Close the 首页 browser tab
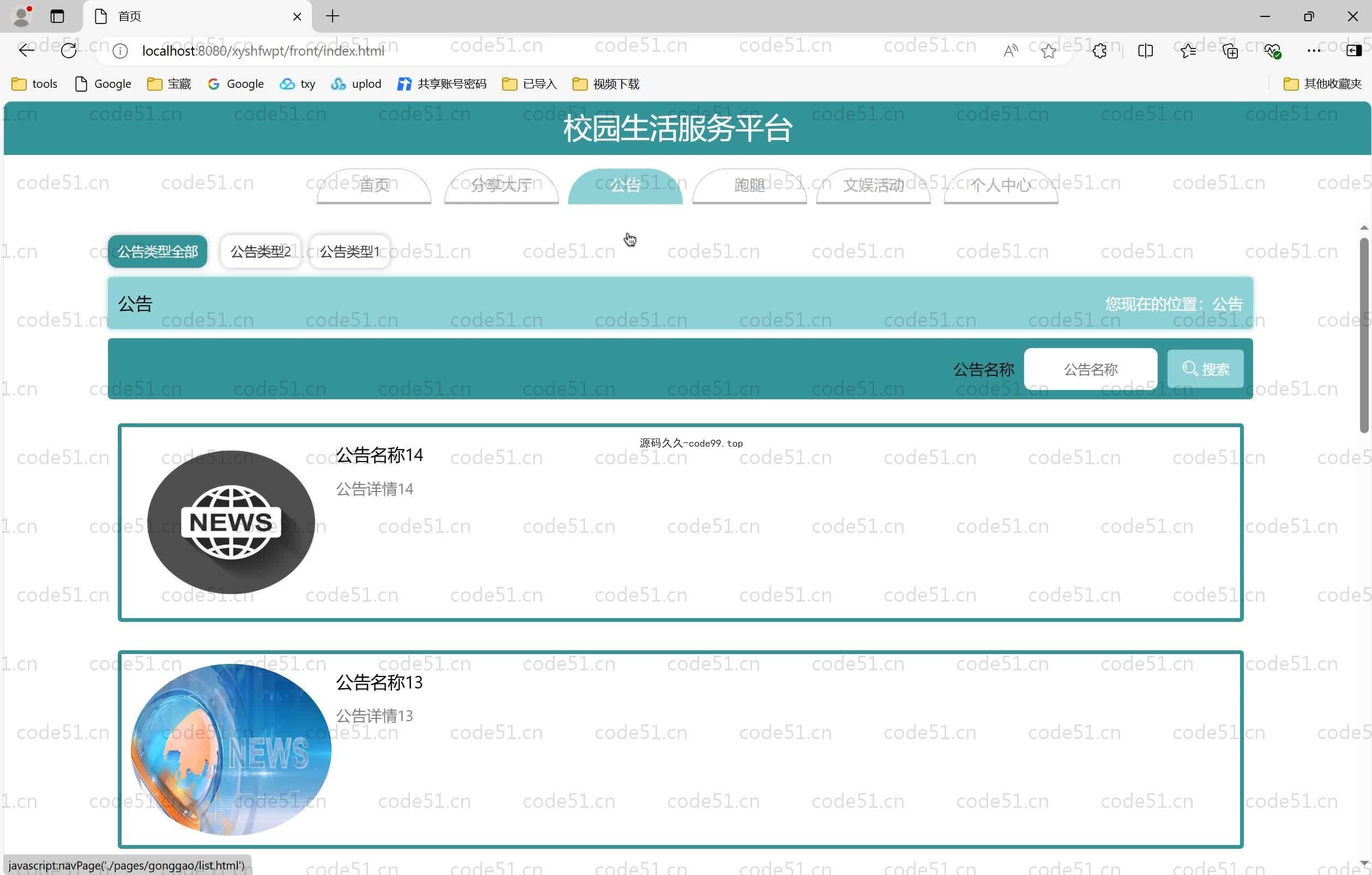The image size is (1372, 875). click(x=297, y=16)
